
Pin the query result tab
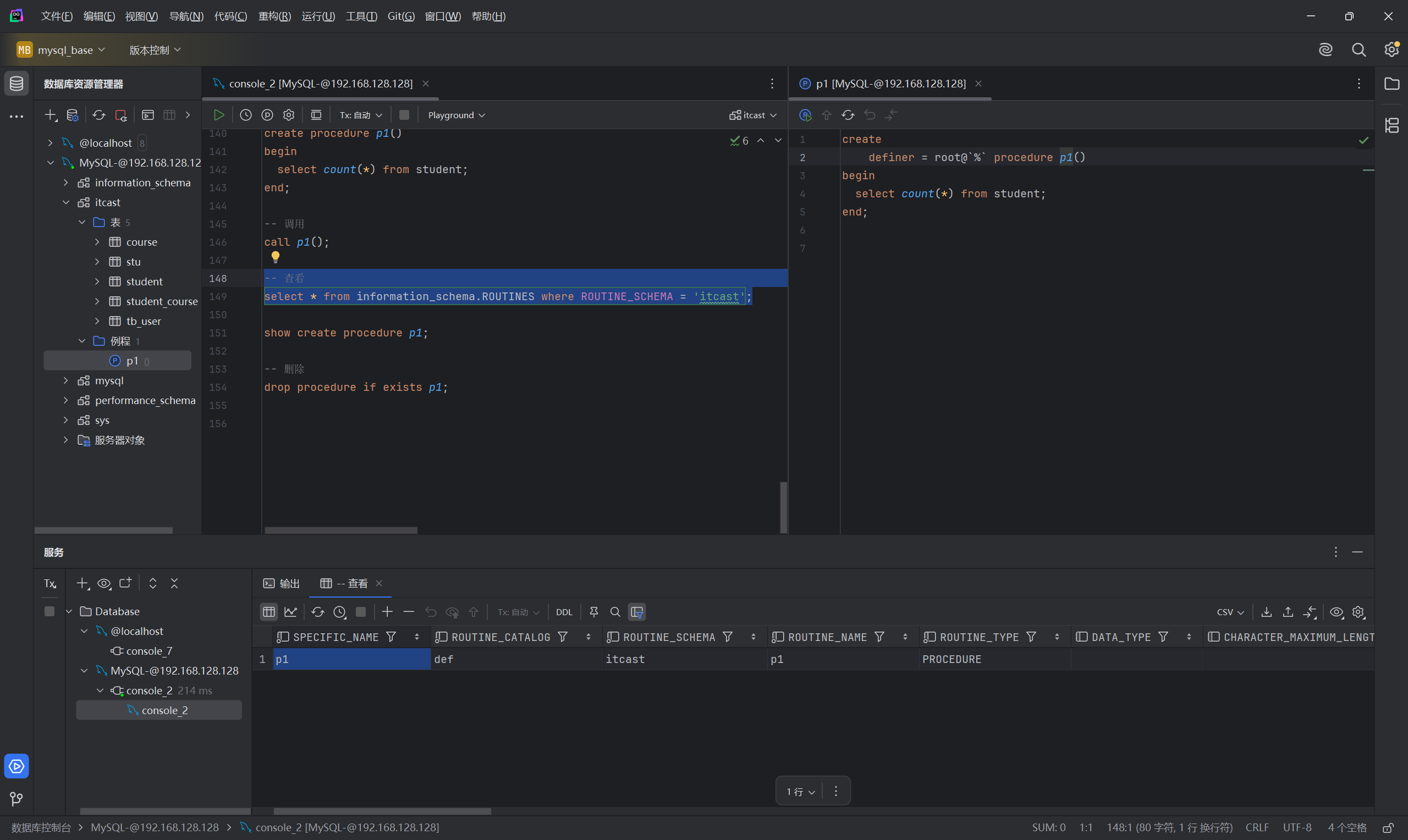[x=593, y=612]
